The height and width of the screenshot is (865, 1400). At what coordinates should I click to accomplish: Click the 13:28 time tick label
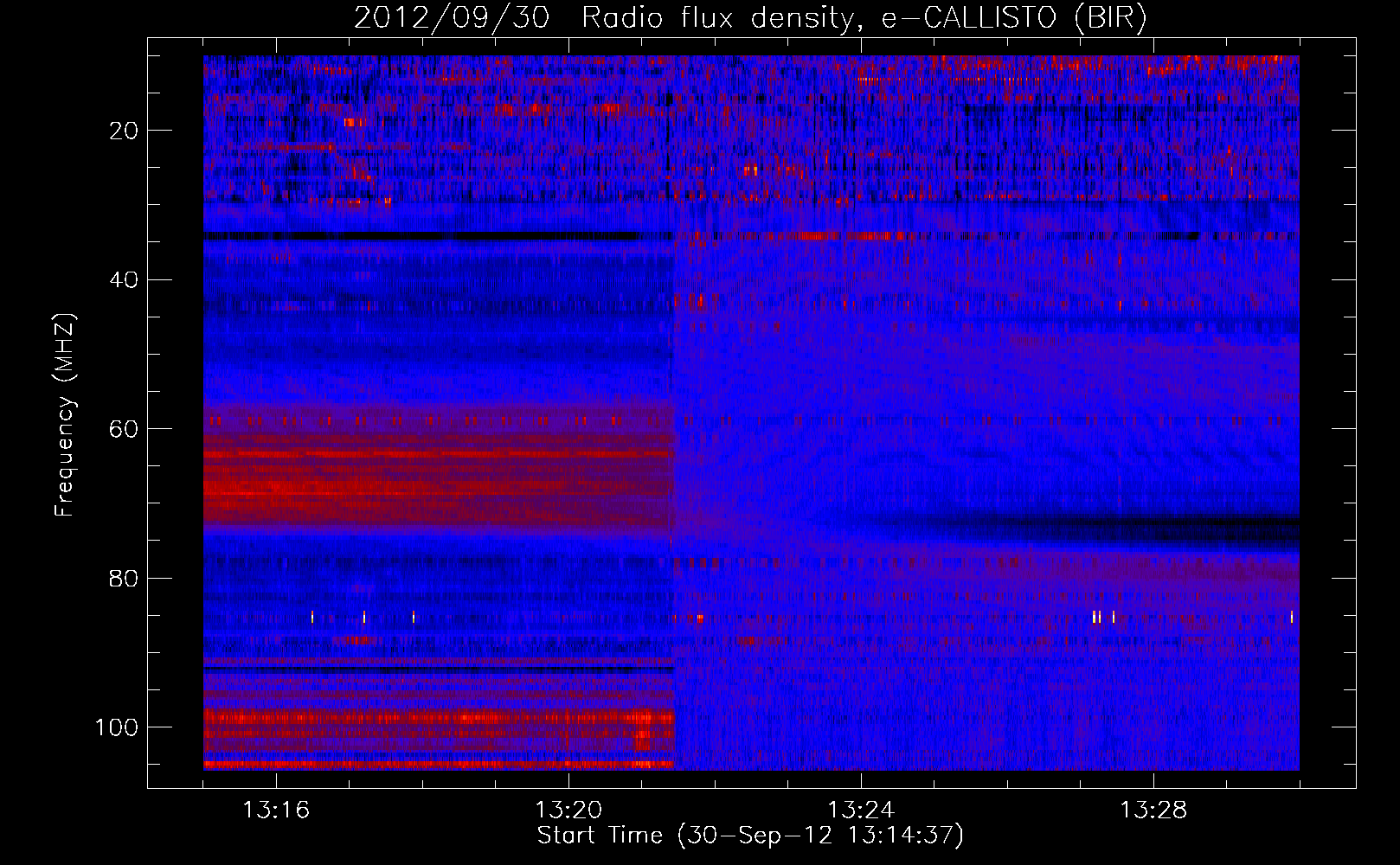coord(1153,811)
